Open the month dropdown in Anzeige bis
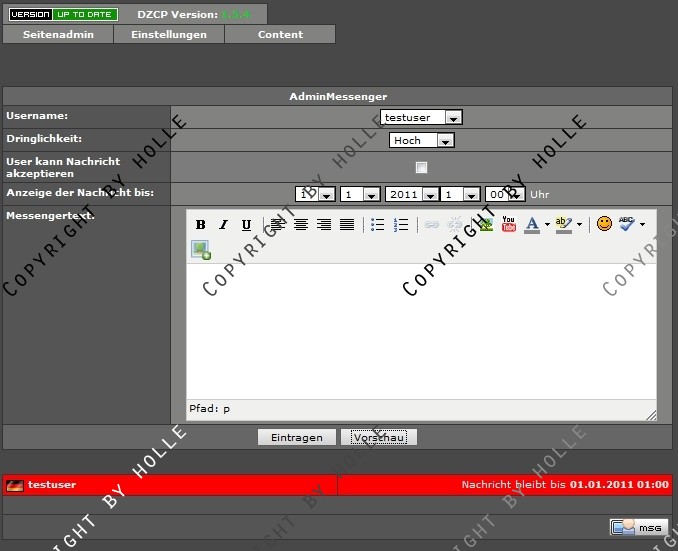The image size is (678, 551). pos(360,194)
